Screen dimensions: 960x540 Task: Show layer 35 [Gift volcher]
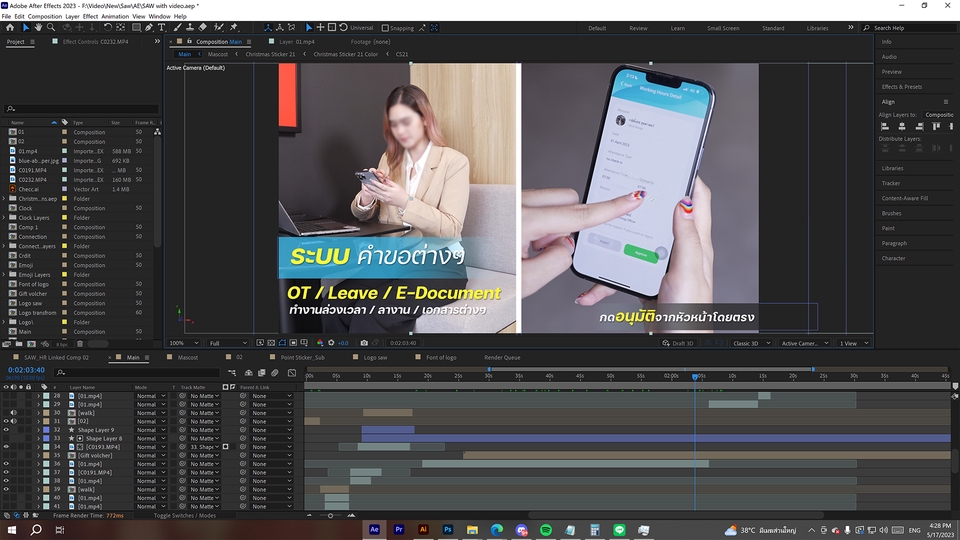6,456
